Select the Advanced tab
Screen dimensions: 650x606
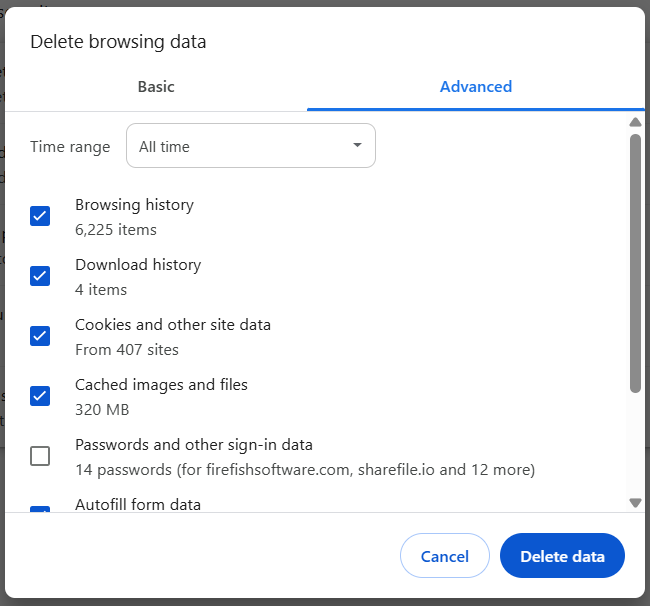pyautogui.click(x=476, y=87)
